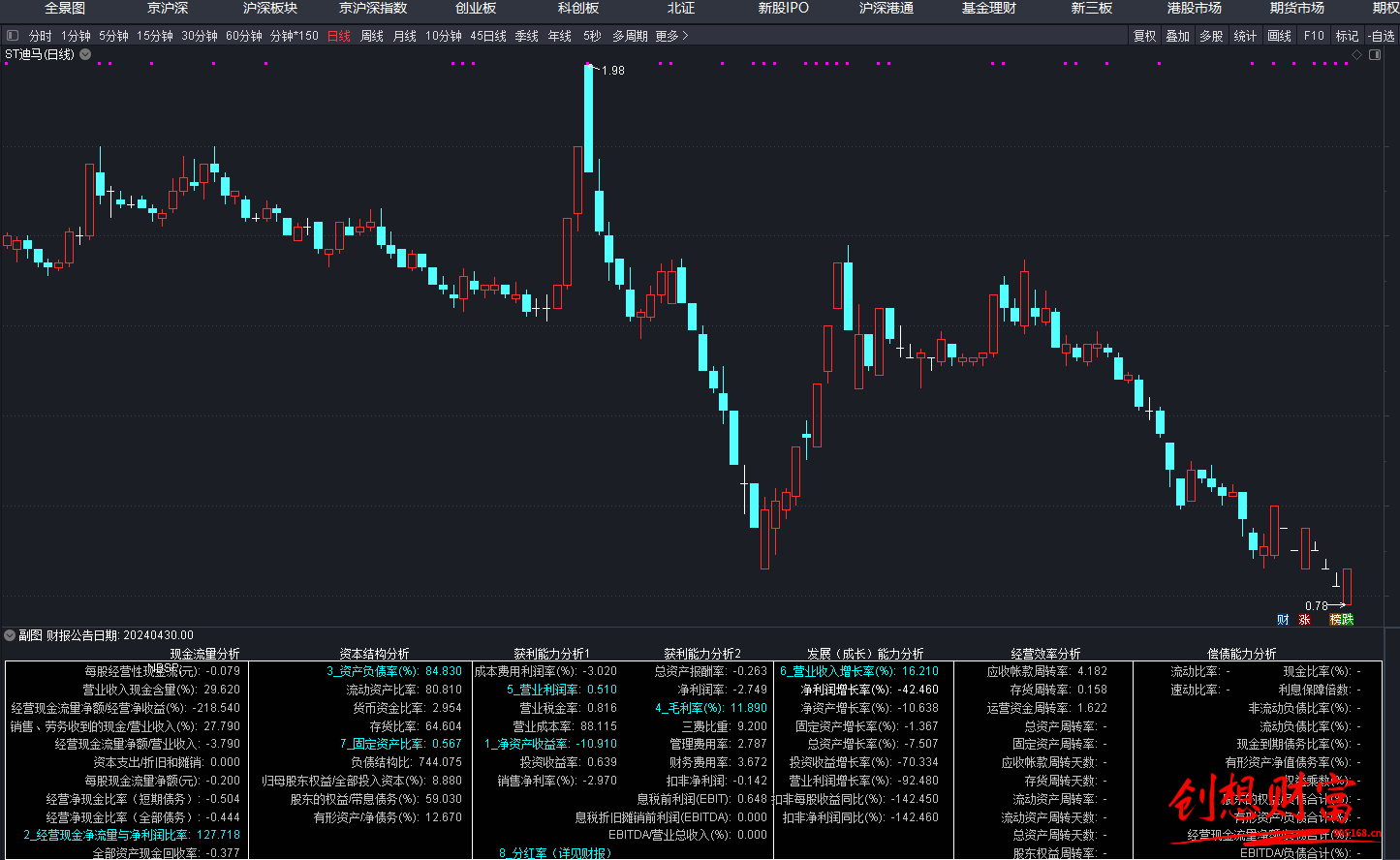Screen dimensions: 1400x860
Task: Select the 5分钟 period
Action: pos(113,36)
